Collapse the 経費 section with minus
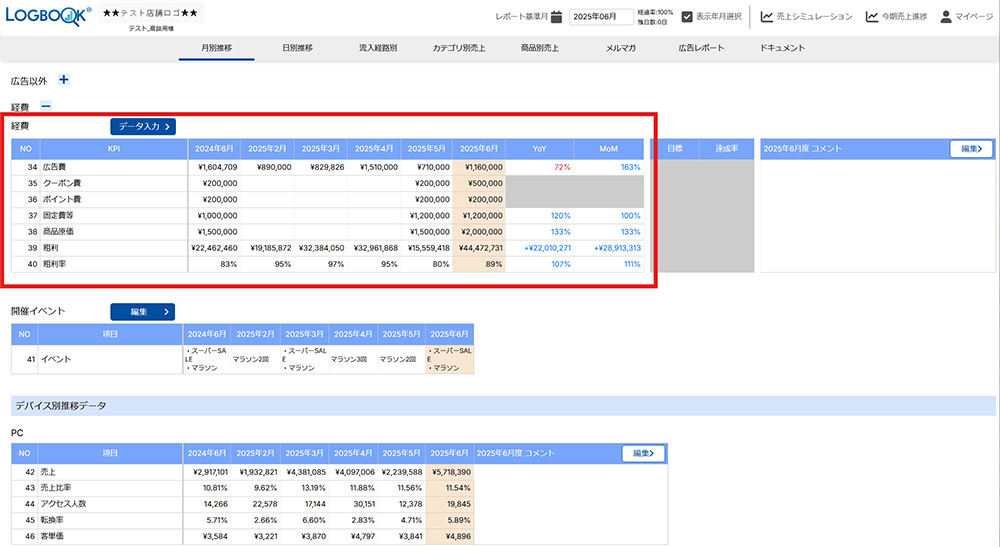 46,106
